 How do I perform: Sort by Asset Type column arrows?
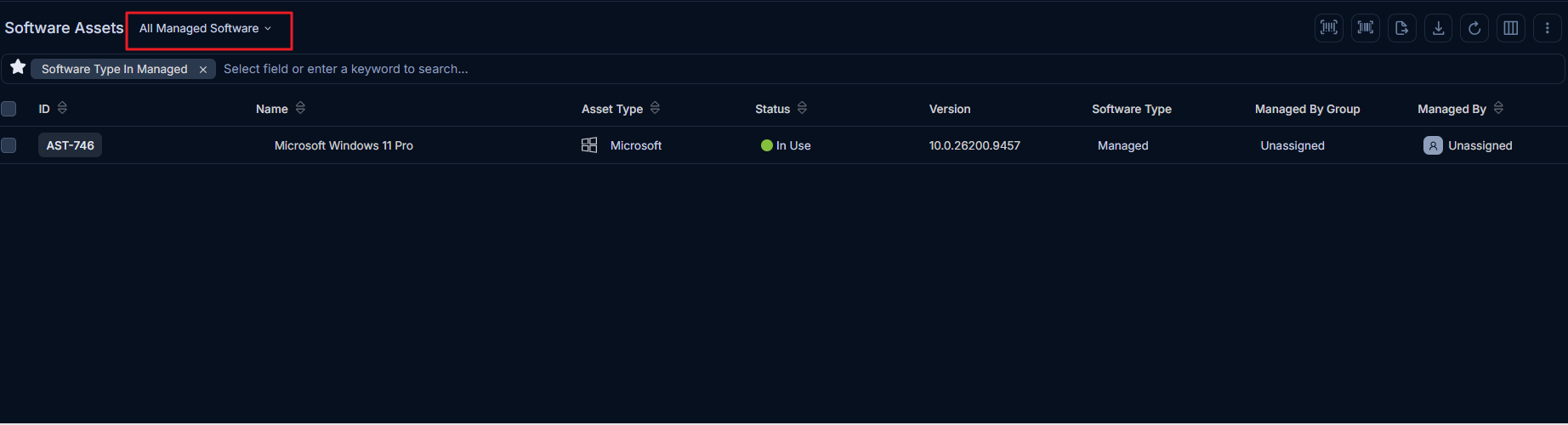pos(655,108)
